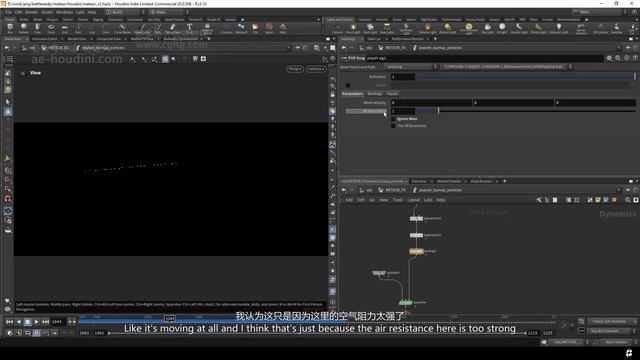Click the Point Light shelf tool

[353, 28]
